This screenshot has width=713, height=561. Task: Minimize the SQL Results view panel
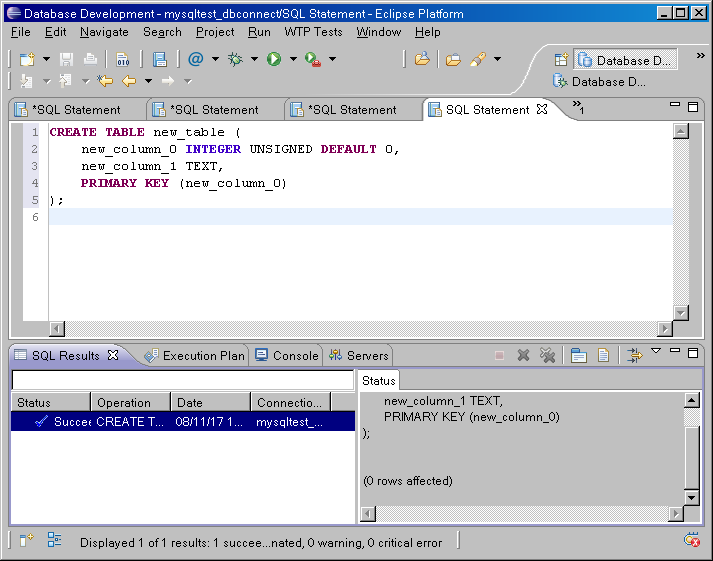tap(675, 352)
